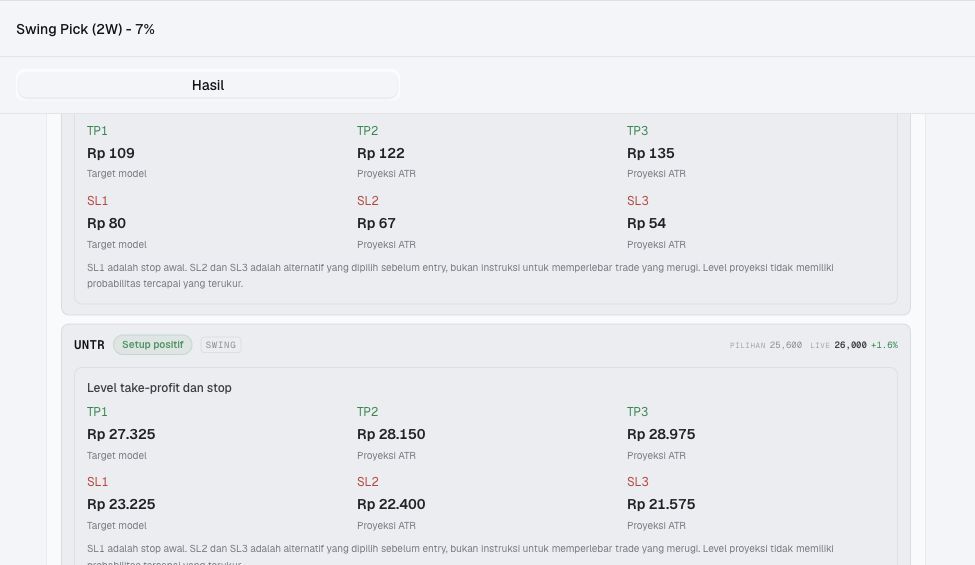Image resolution: width=975 pixels, height=565 pixels.
Task: Click the SL3 label above Rp 54
Action: [x=637, y=201]
